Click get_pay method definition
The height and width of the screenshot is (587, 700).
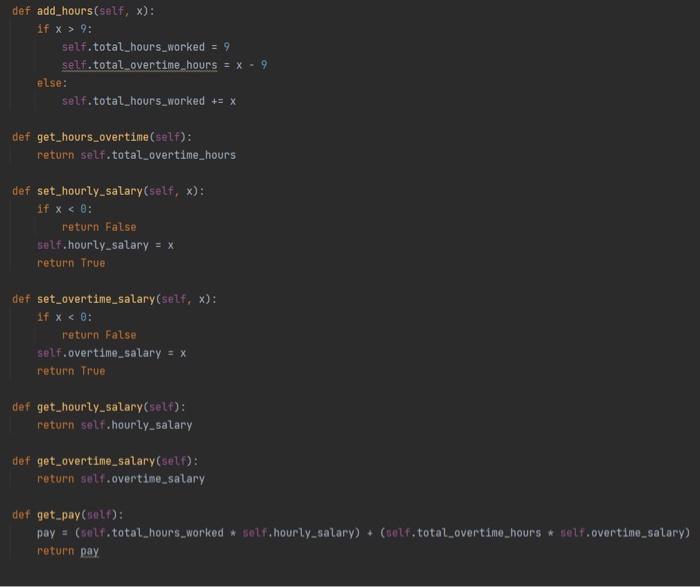click(x=67, y=515)
